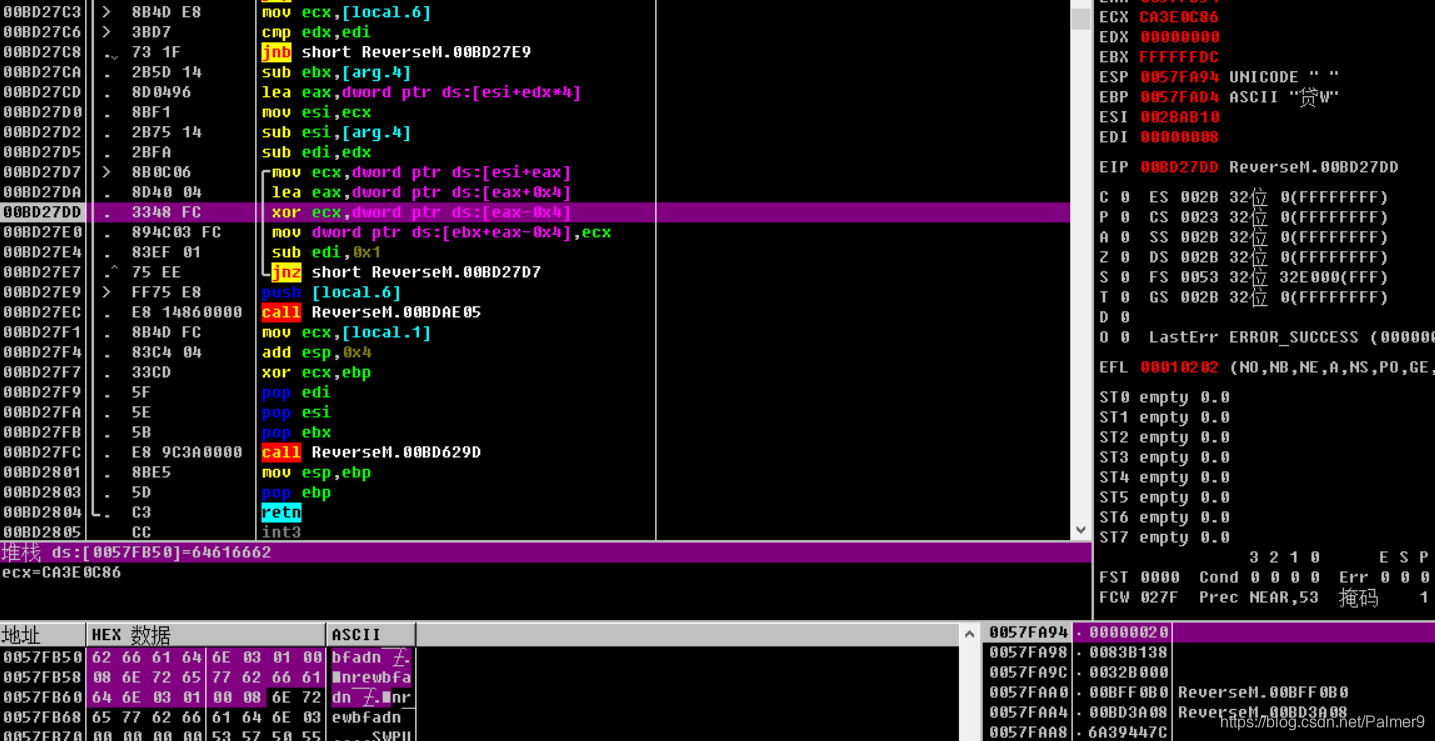Select the ST0 empty 0.0 FPU register
Viewport: 1435px width, 741px height.
[x=1165, y=397]
